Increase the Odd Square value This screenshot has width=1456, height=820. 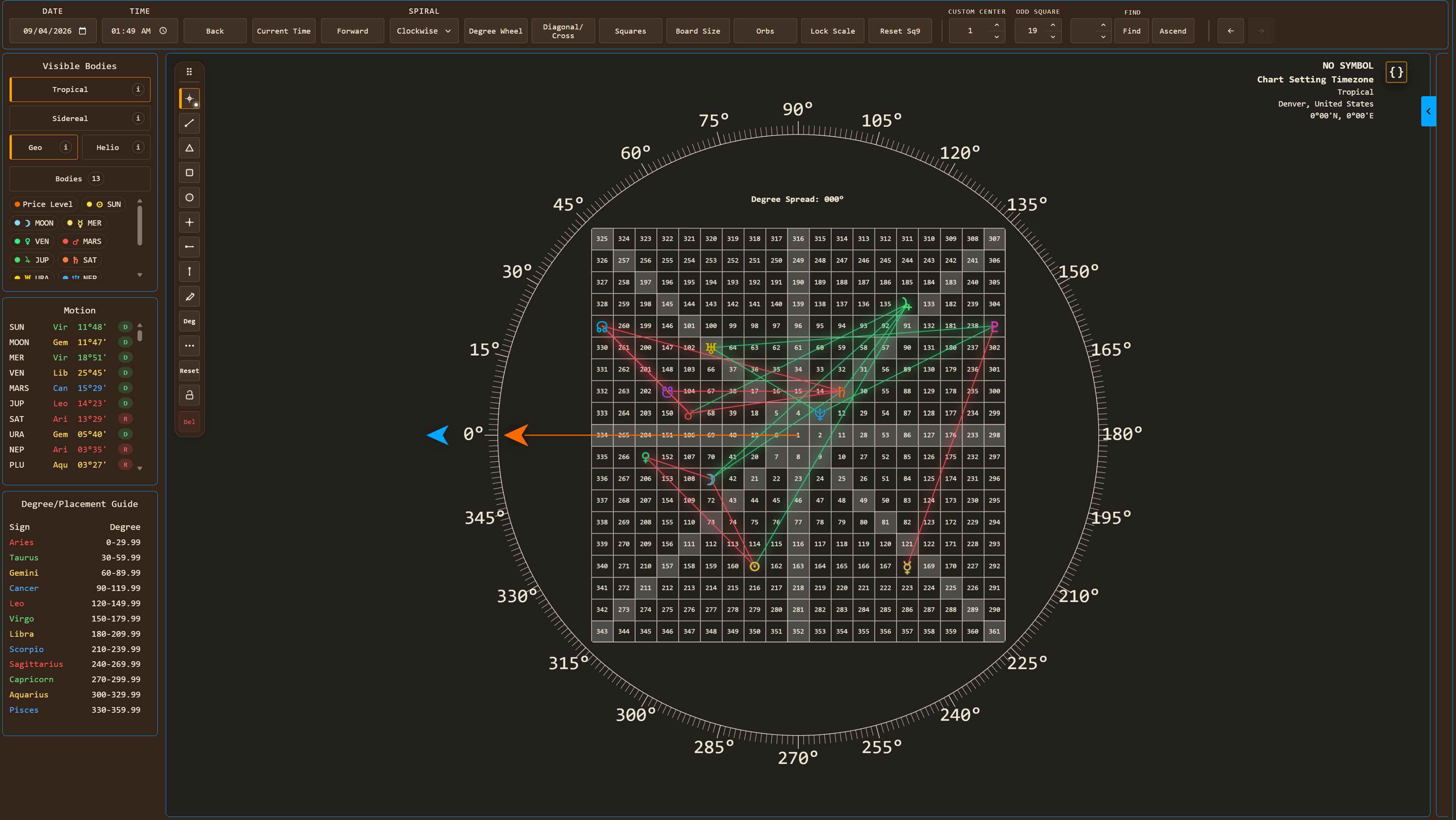pyautogui.click(x=1052, y=26)
